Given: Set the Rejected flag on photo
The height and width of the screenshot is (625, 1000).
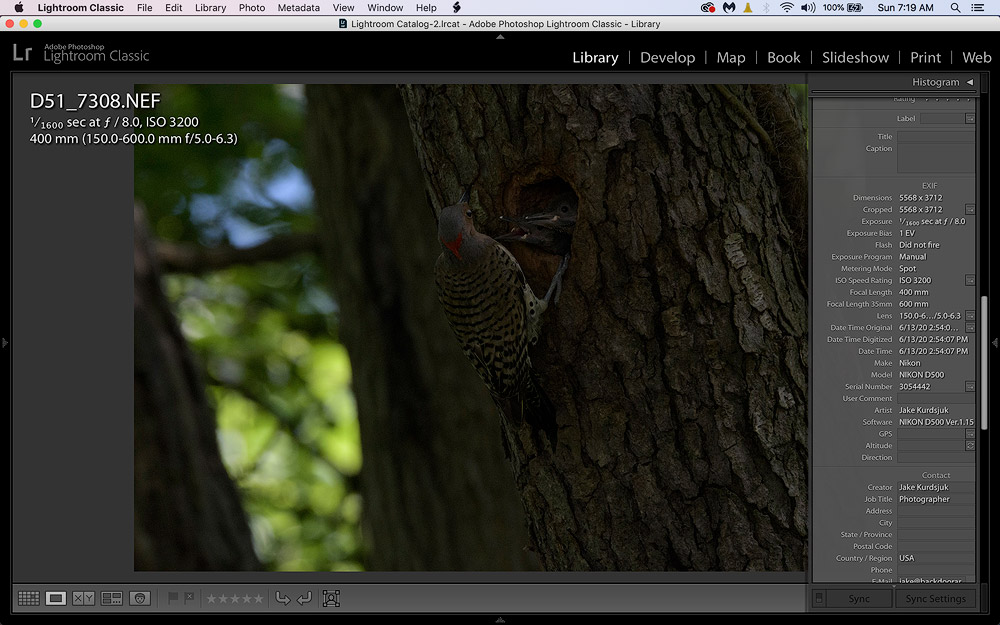Looking at the screenshot, I should tap(189, 598).
